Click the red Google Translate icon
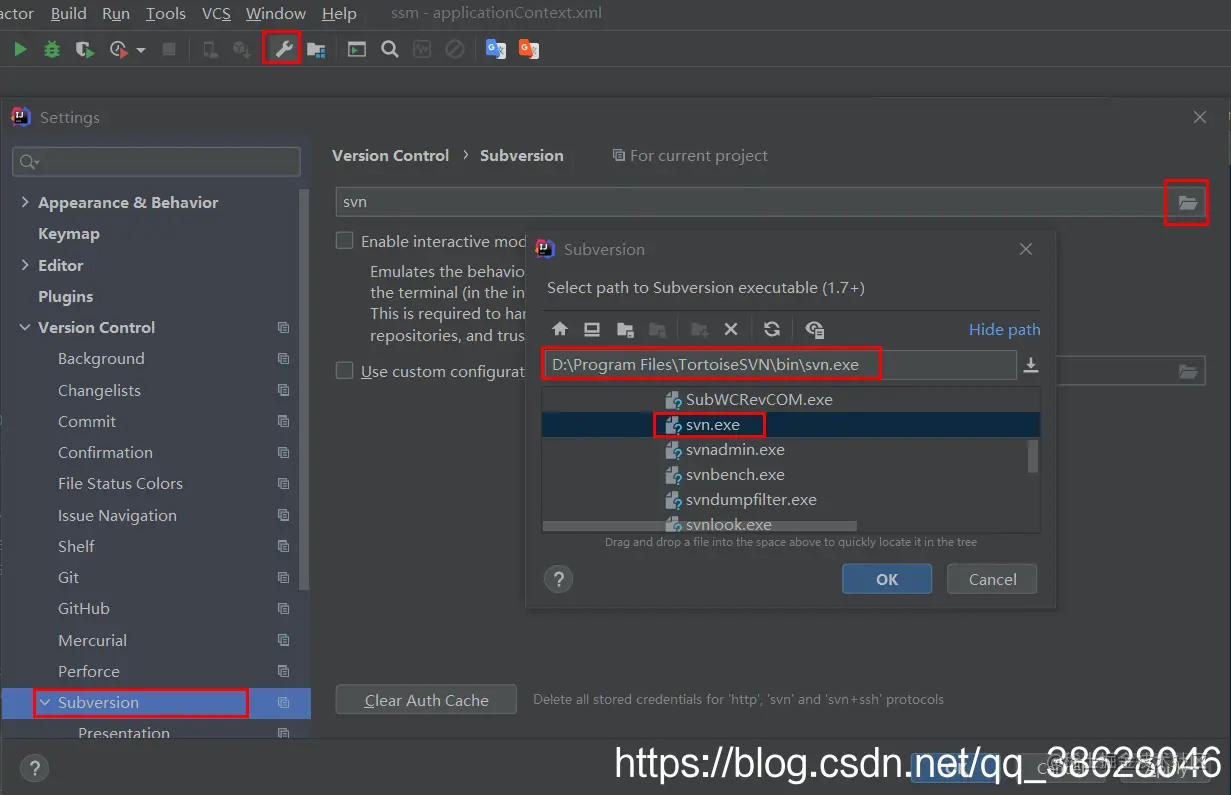 (529, 49)
